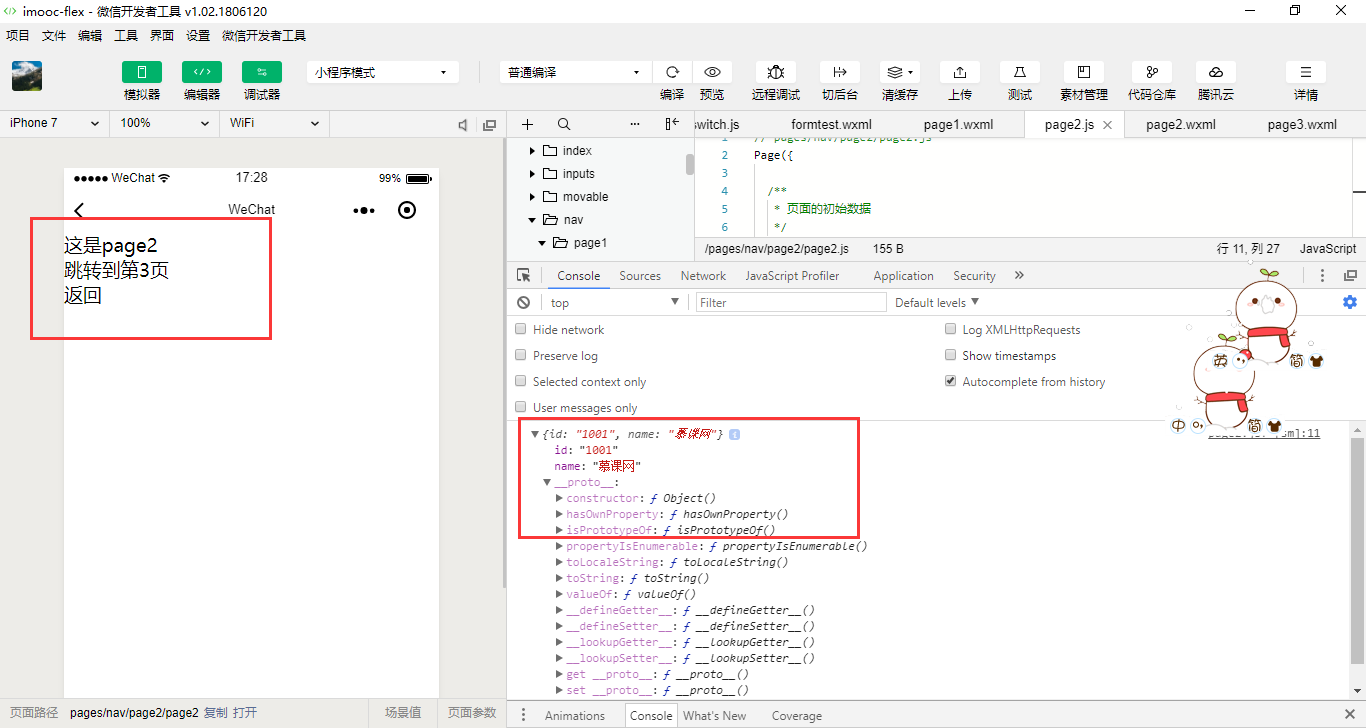The width and height of the screenshot is (1366, 728).
Task: Expand the constructor property
Action: point(559,498)
